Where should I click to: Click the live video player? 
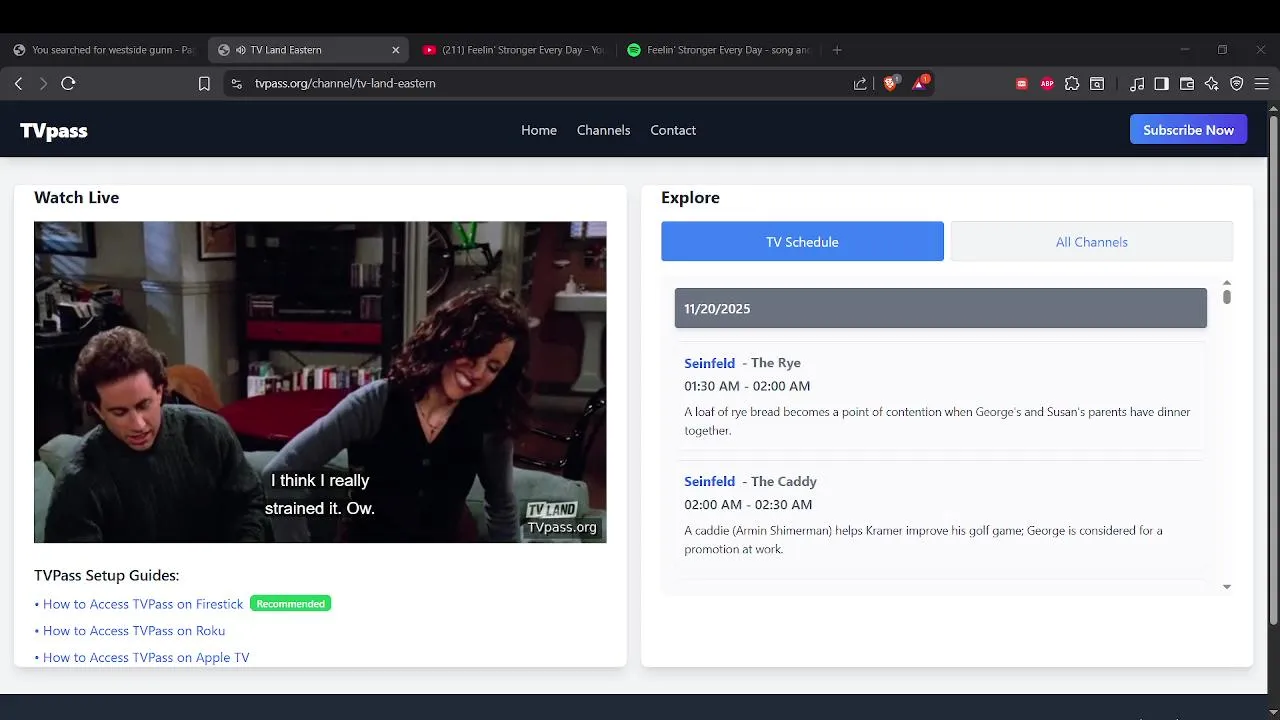(x=320, y=382)
